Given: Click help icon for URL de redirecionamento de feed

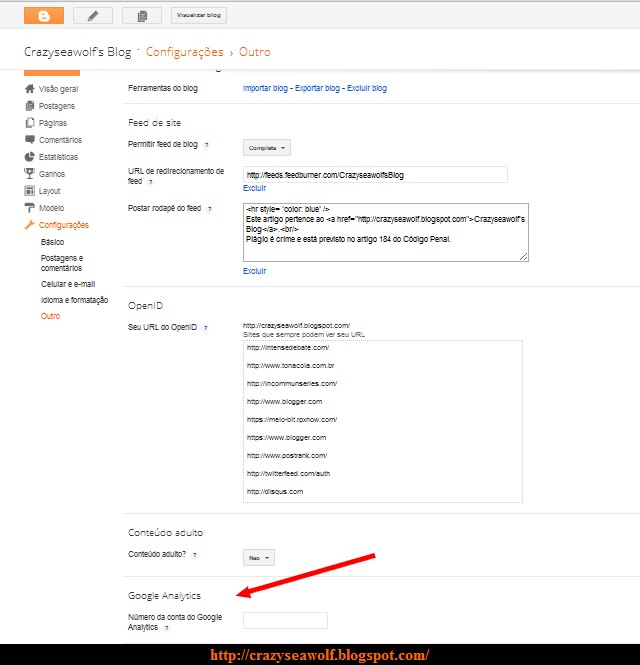Looking at the screenshot, I should (150, 182).
